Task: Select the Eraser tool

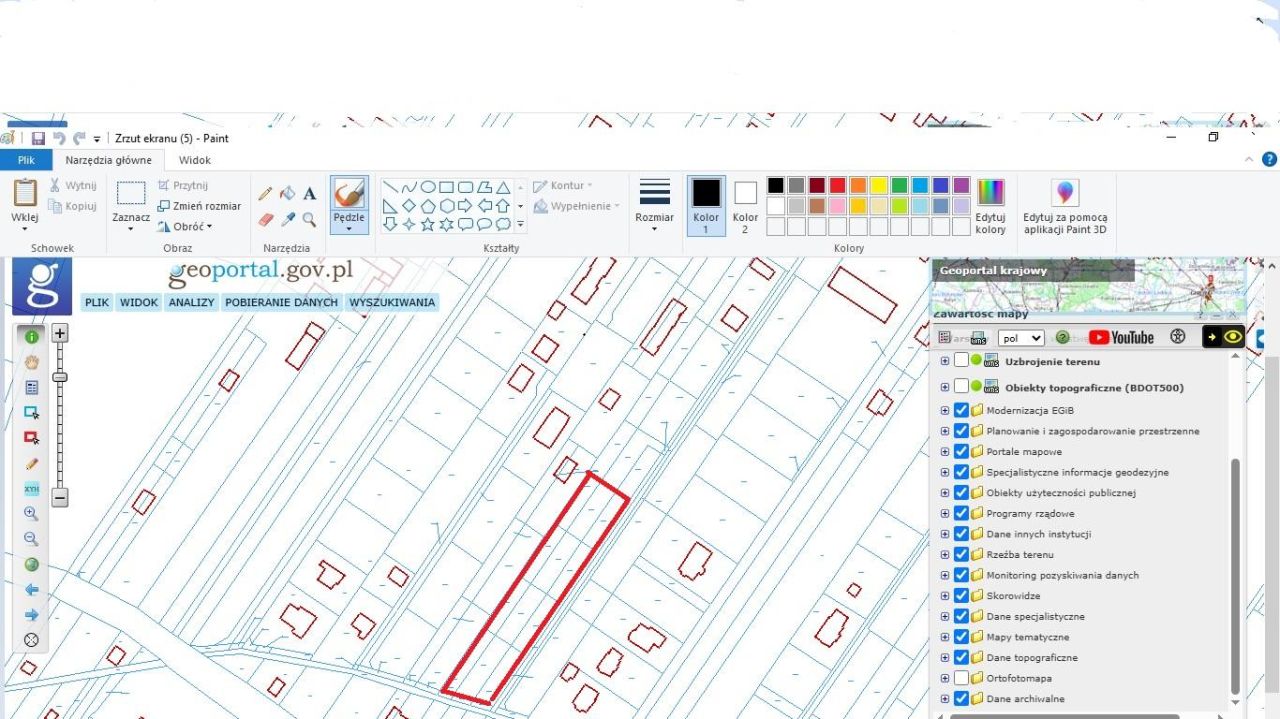Action: [265, 219]
